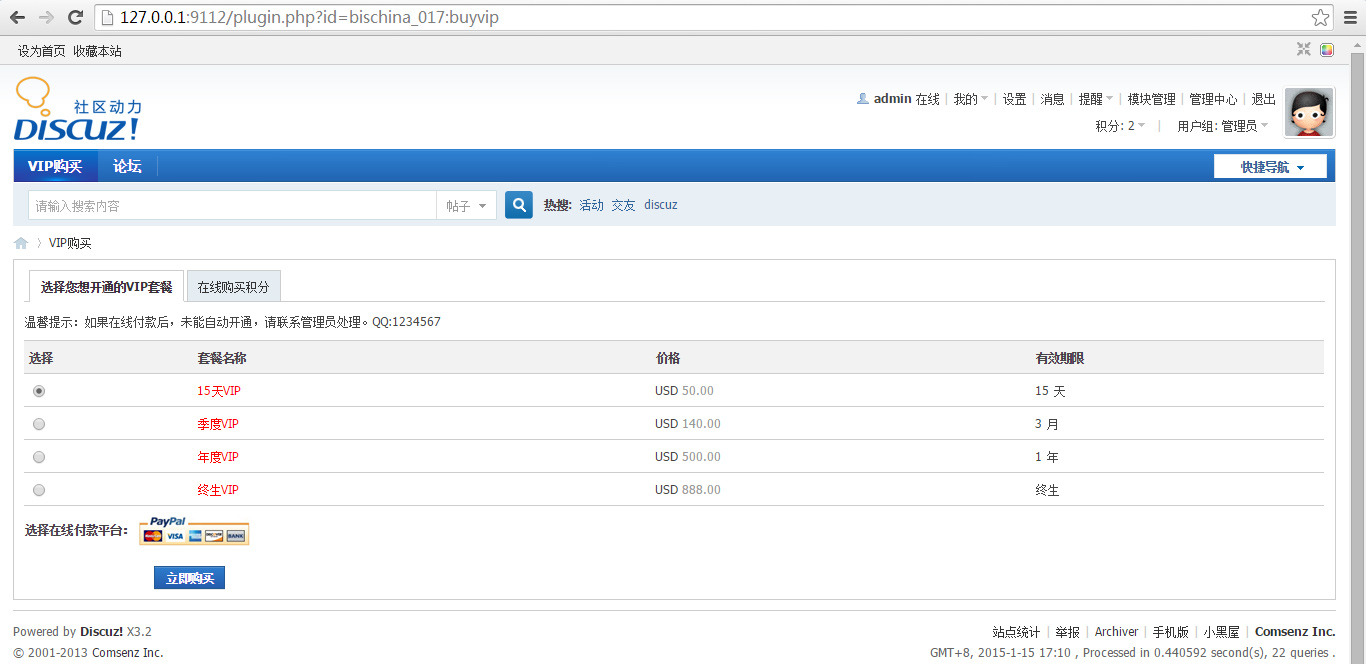Select the 季度VIP radio button
This screenshot has height=664, width=1366.
(39, 424)
